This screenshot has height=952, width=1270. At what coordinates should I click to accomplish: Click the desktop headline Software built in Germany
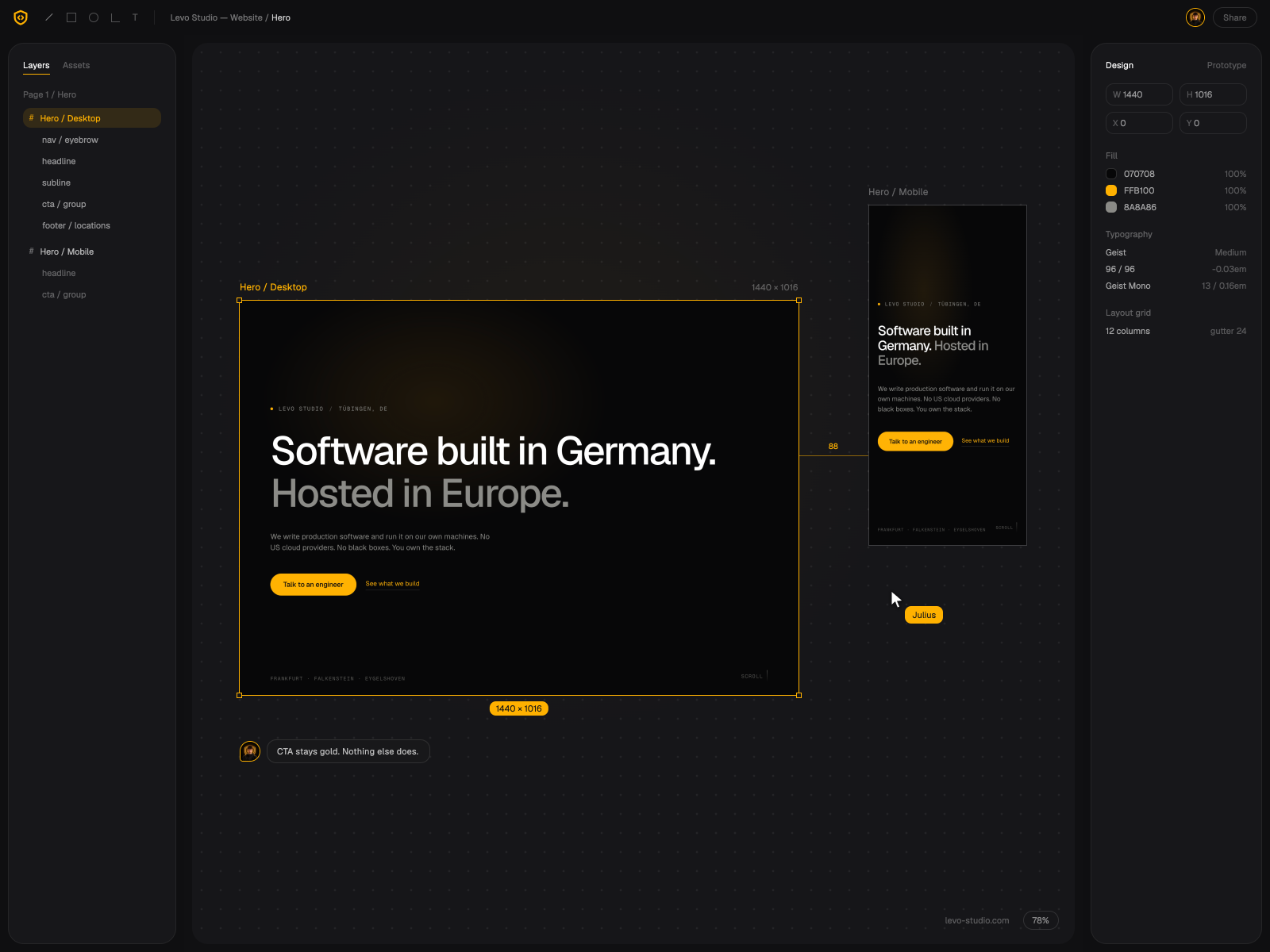(493, 451)
